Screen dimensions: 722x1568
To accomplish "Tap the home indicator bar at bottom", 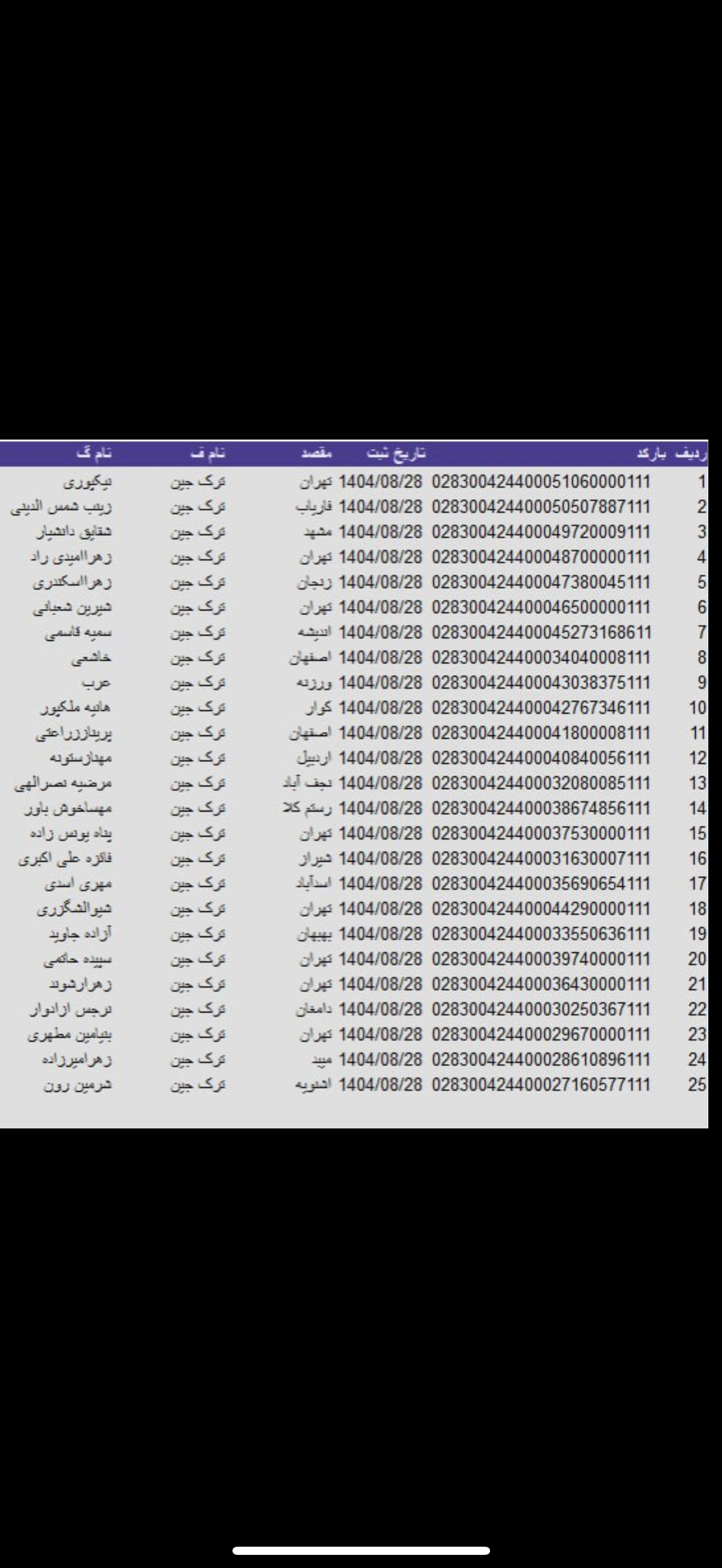I will tap(361, 1550).
